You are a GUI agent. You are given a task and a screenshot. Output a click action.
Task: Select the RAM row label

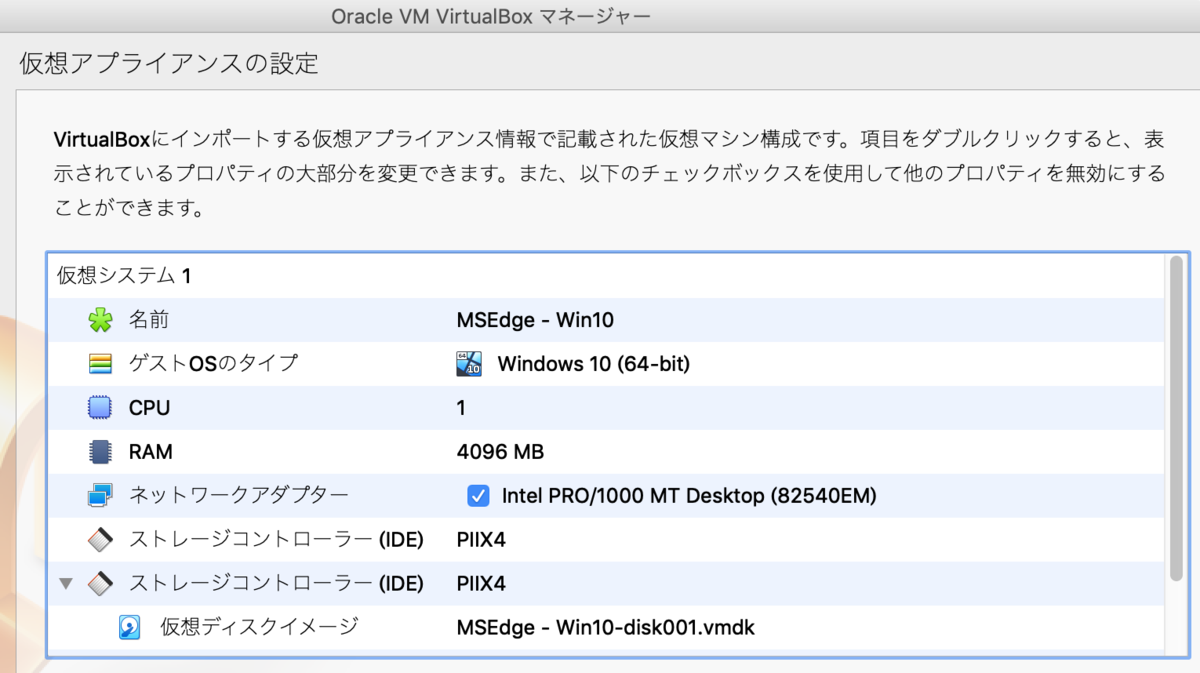[150, 452]
